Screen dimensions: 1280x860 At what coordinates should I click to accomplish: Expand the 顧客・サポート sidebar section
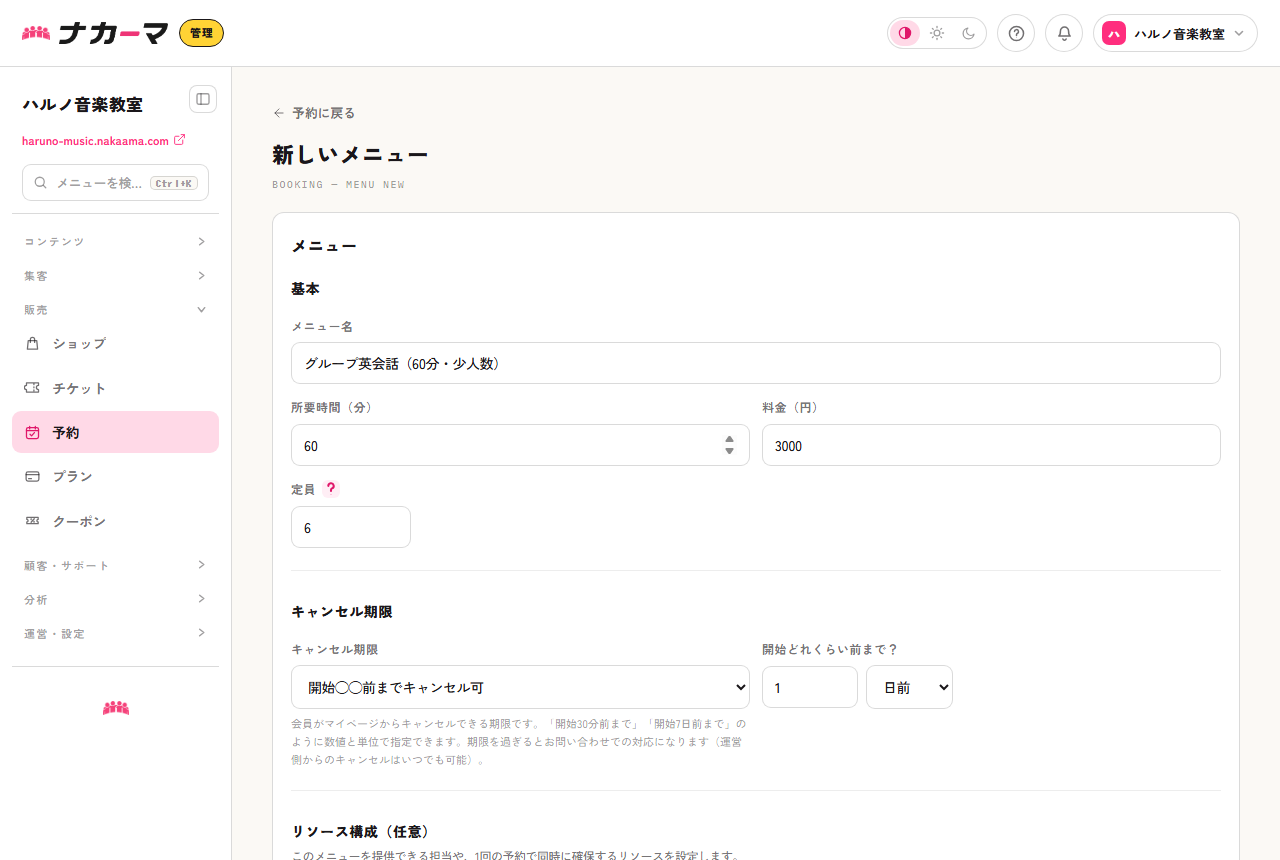tap(115, 566)
